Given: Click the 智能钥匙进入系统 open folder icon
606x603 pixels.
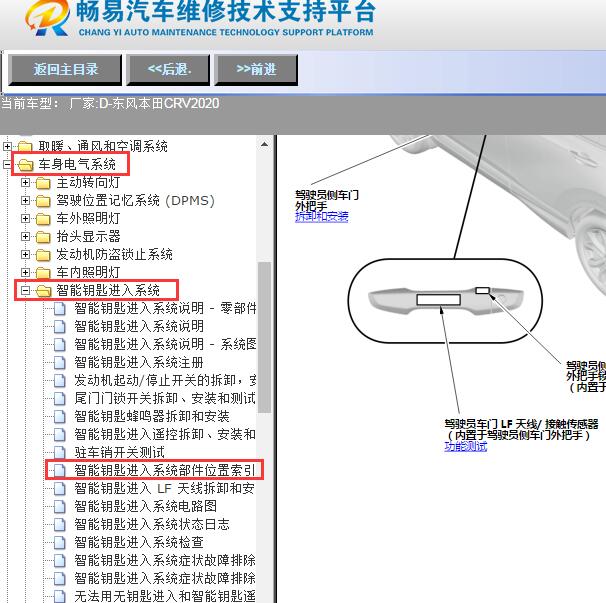Looking at the screenshot, I should point(44,291).
